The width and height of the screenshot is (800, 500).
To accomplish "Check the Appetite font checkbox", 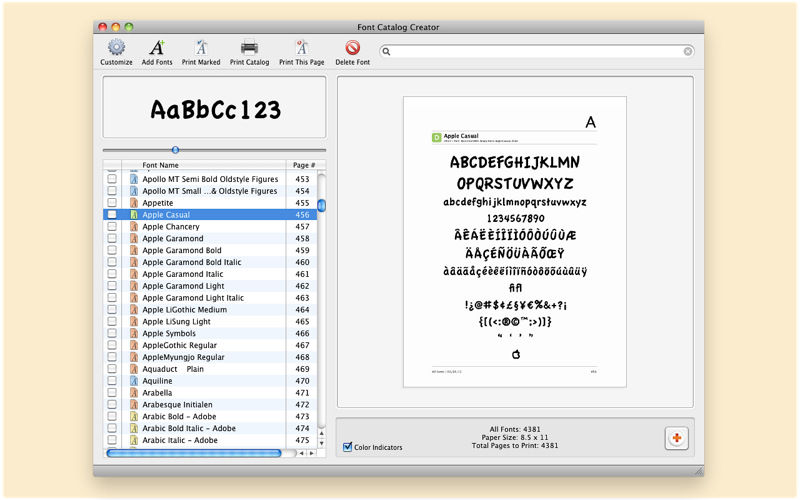I will pos(112,203).
